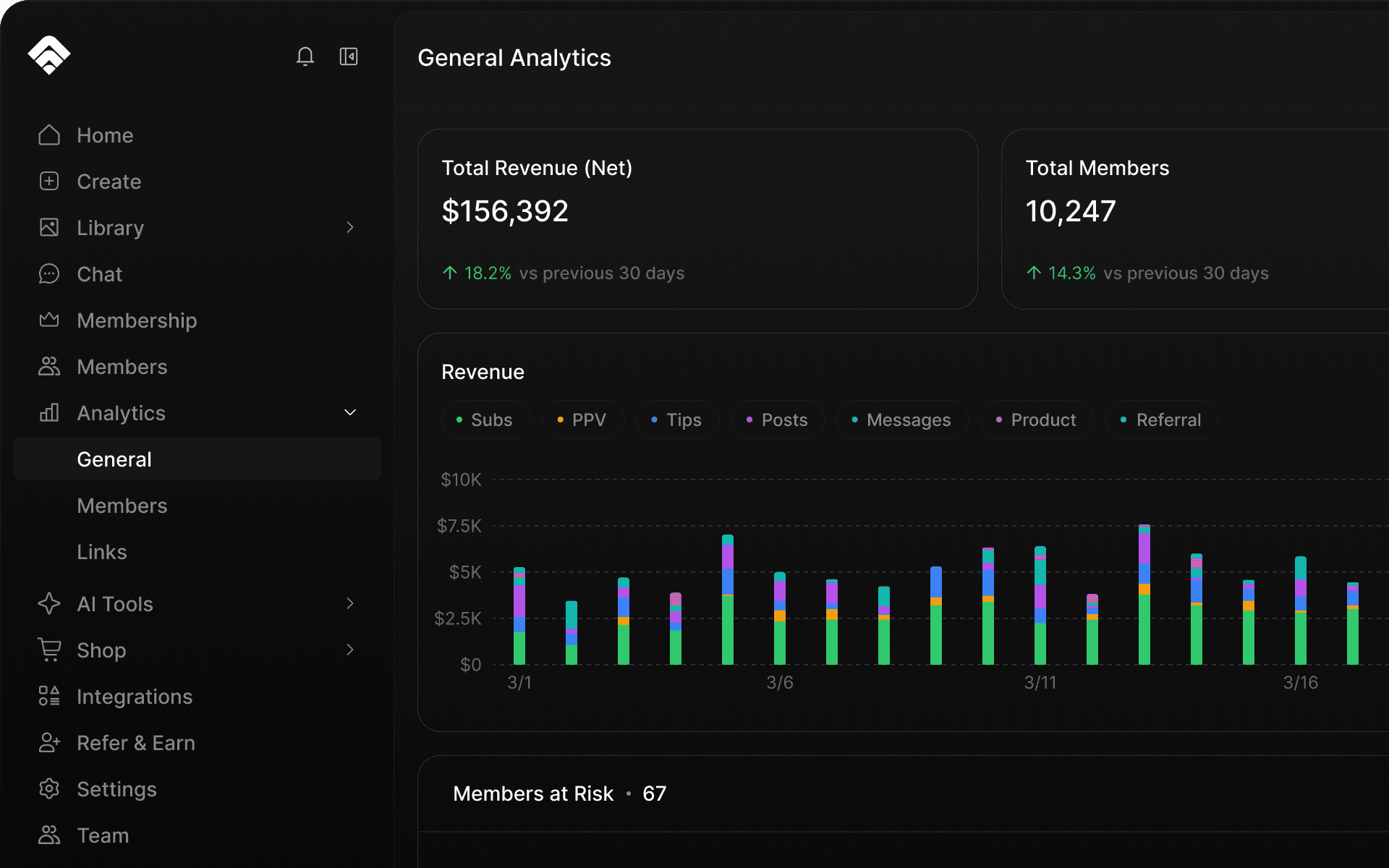Select Links under Analytics

[x=197, y=552]
